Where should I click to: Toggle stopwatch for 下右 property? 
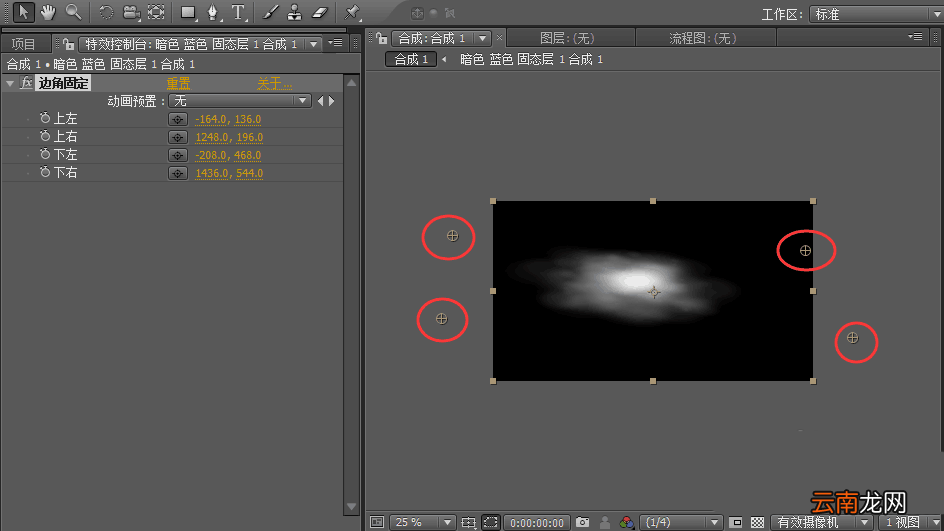pos(45,172)
